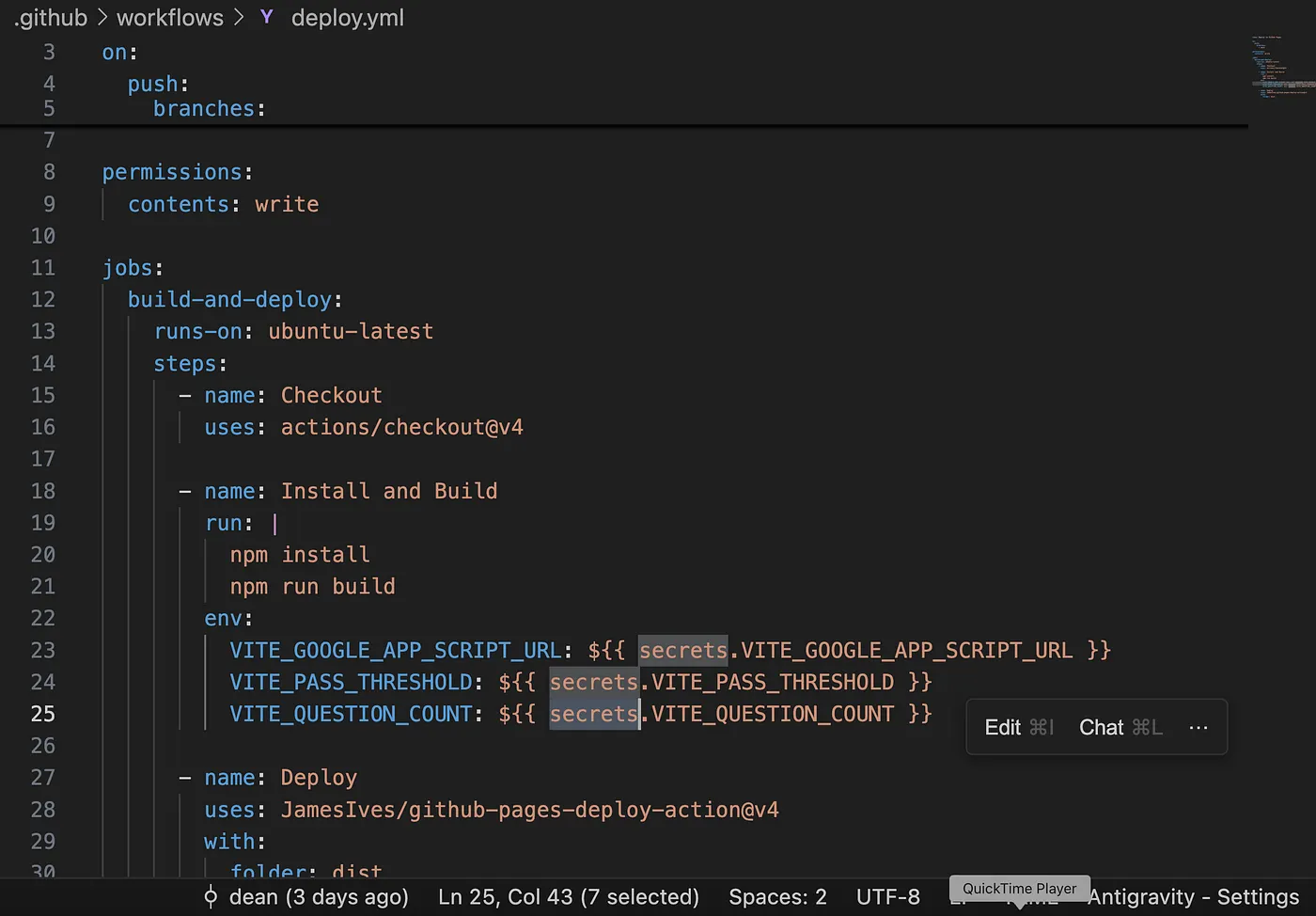Image resolution: width=1316 pixels, height=916 pixels.
Task: Click highlighted 'secrets' word on line 25
Action: coord(594,714)
